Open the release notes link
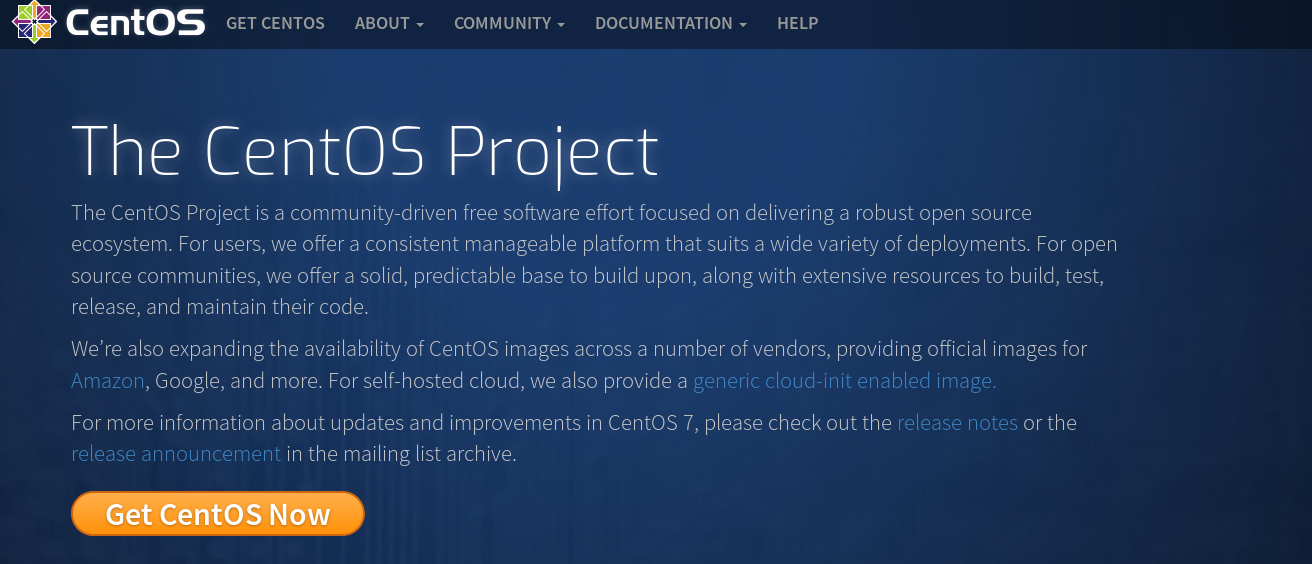1312x564 pixels. (957, 423)
